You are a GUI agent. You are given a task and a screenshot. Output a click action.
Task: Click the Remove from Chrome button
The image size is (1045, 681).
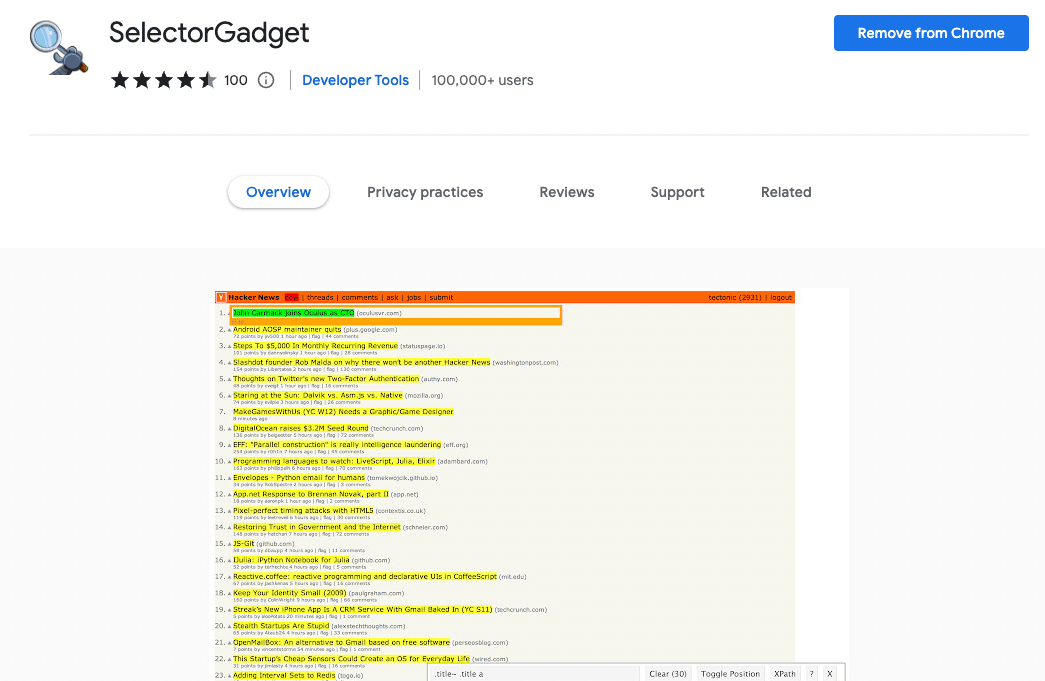(930, 33)
